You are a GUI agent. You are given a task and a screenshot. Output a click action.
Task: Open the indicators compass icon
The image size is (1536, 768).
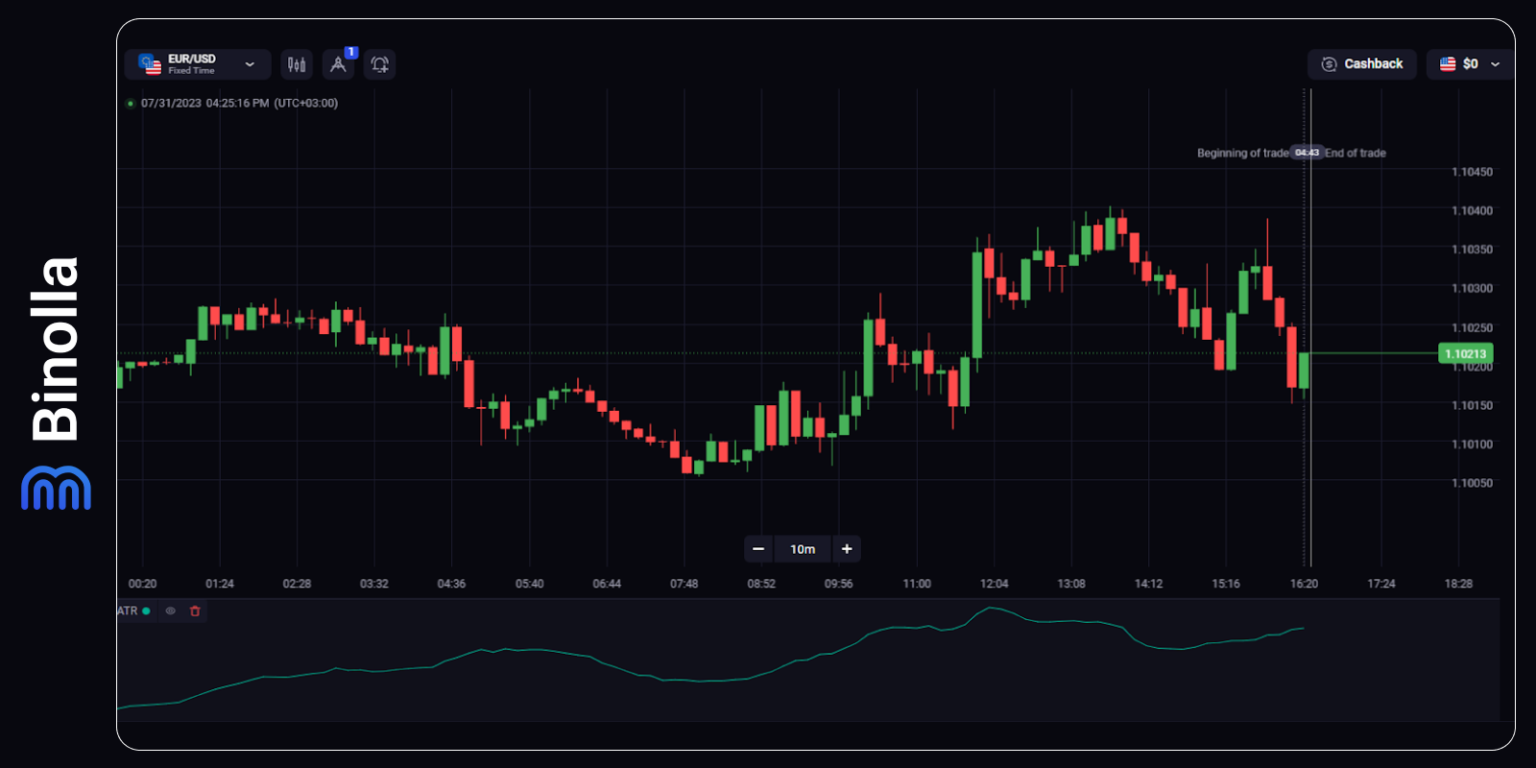pyautogui.click(x=338, y=65)
